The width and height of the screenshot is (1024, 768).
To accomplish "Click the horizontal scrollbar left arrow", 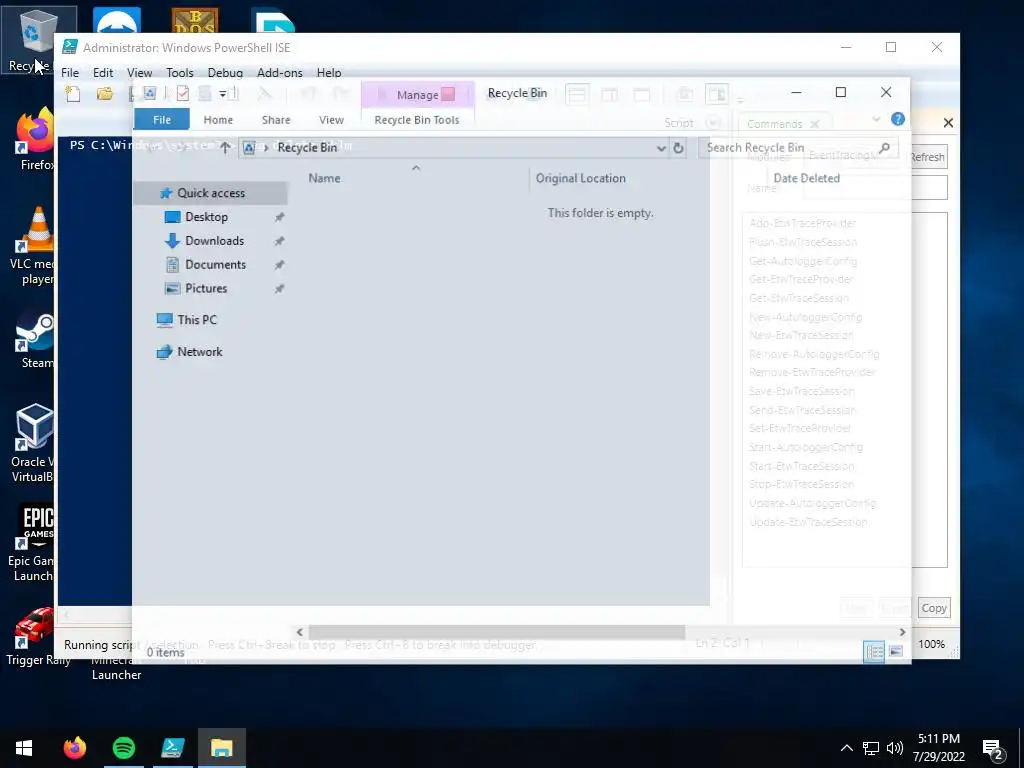I will click(300, 632).
